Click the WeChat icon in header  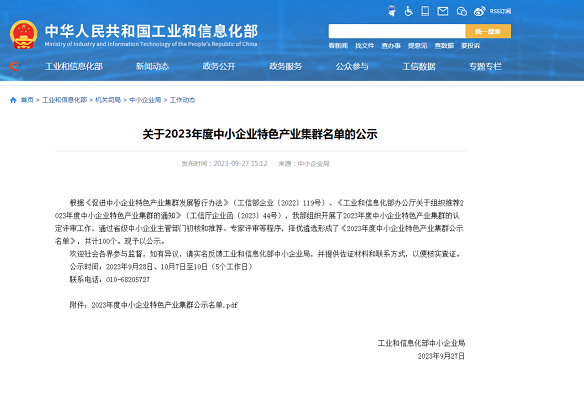pos(461,12)
